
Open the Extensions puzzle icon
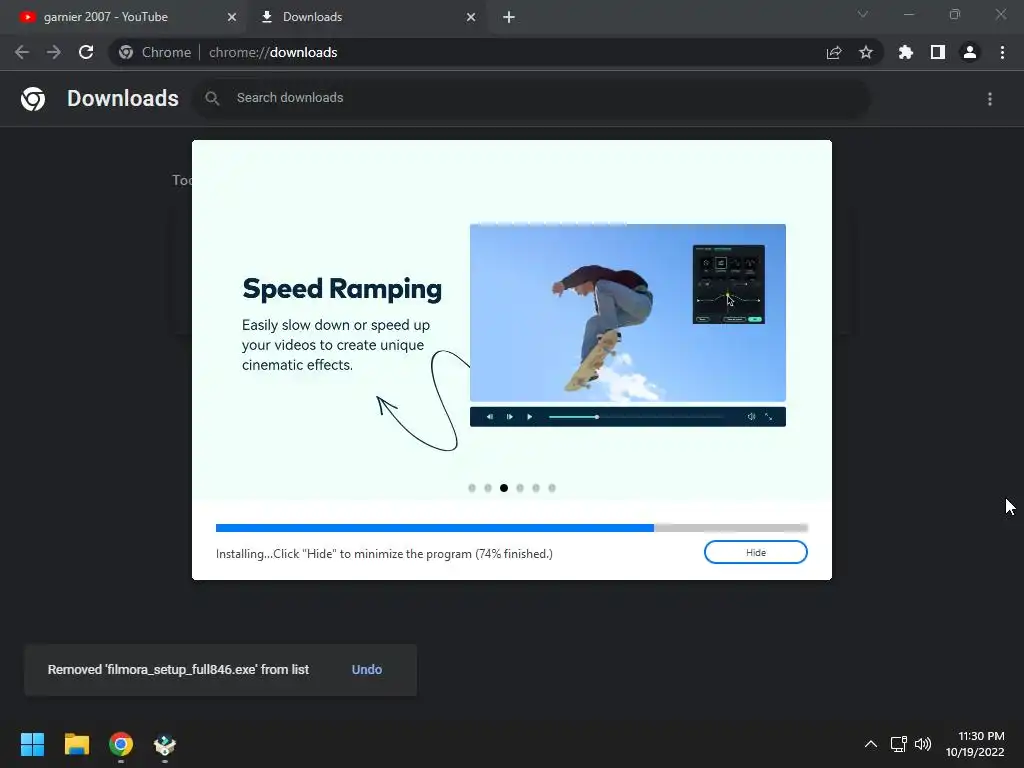905,52
